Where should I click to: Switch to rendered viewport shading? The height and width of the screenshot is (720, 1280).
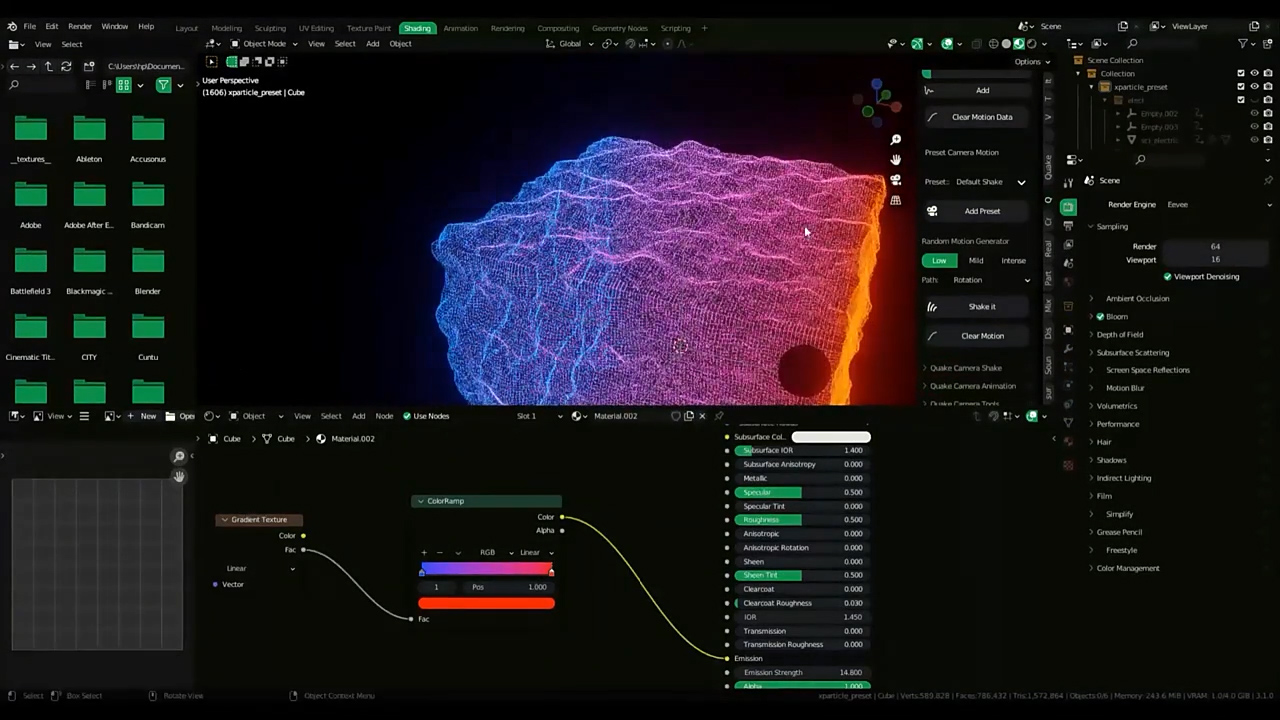click(1032, 44)
